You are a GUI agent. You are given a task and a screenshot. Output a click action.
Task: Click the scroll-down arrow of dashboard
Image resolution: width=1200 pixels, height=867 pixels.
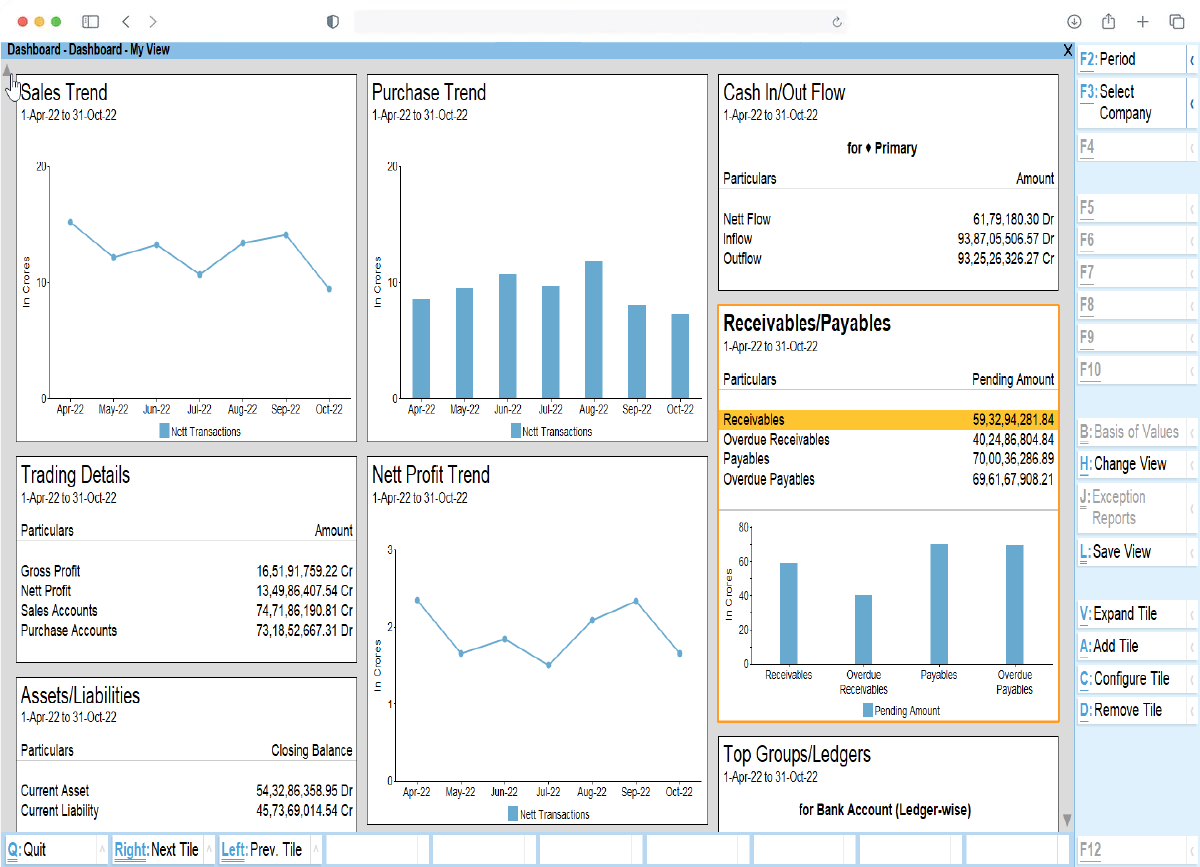pos(1067,820)
